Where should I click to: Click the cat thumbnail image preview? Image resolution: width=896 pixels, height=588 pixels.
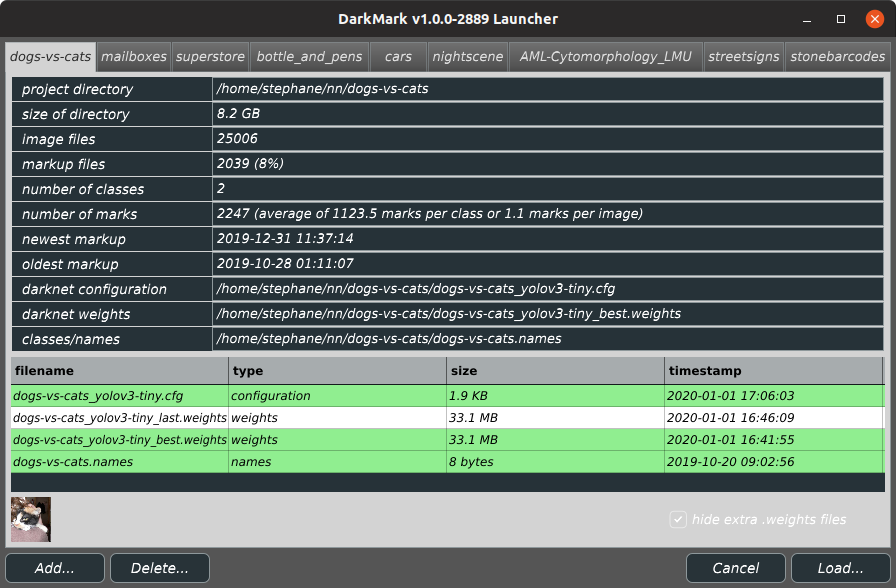click(x=31, y=519)
